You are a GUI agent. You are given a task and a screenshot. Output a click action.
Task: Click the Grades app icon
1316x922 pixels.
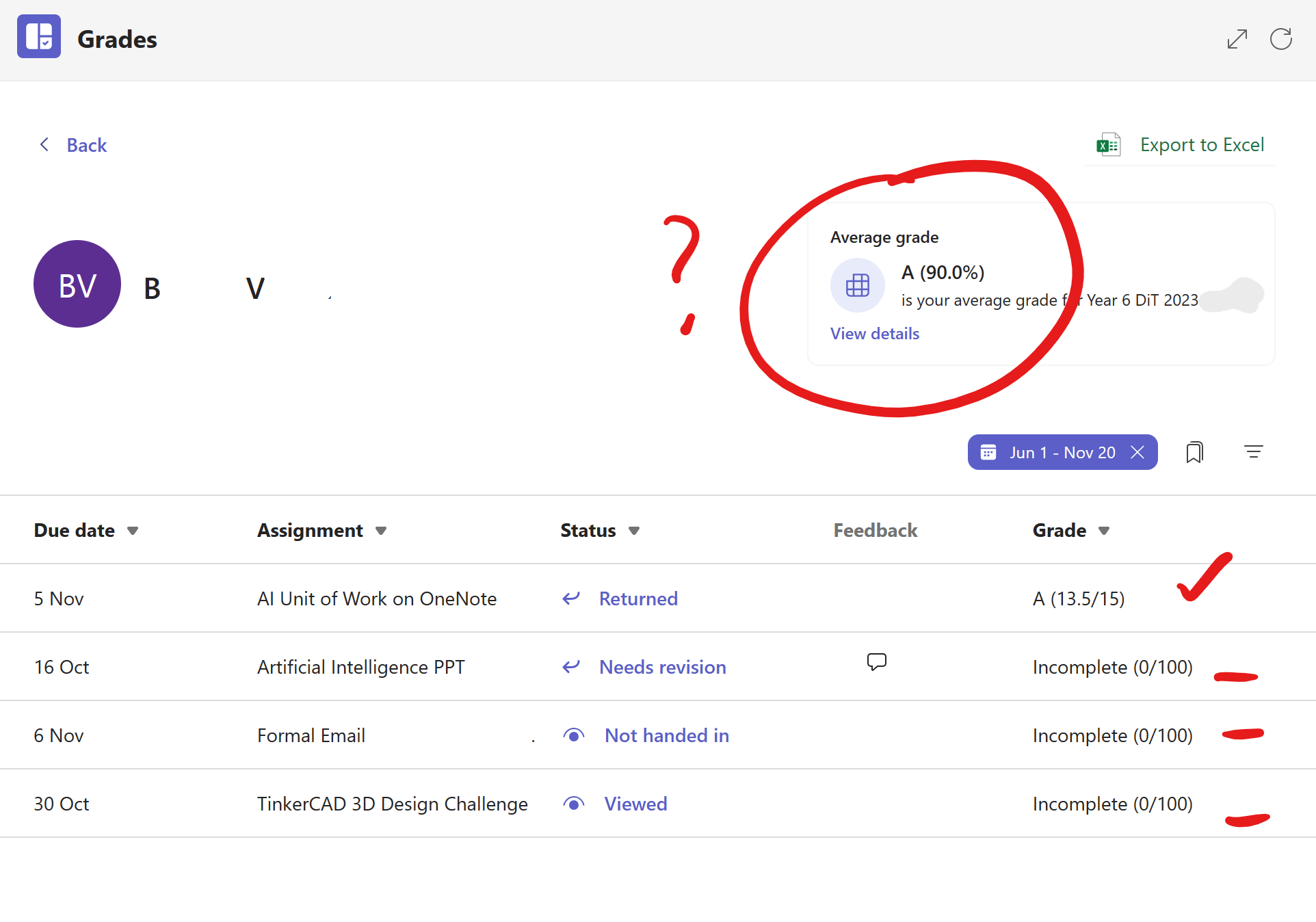click(x=39, y=37)
